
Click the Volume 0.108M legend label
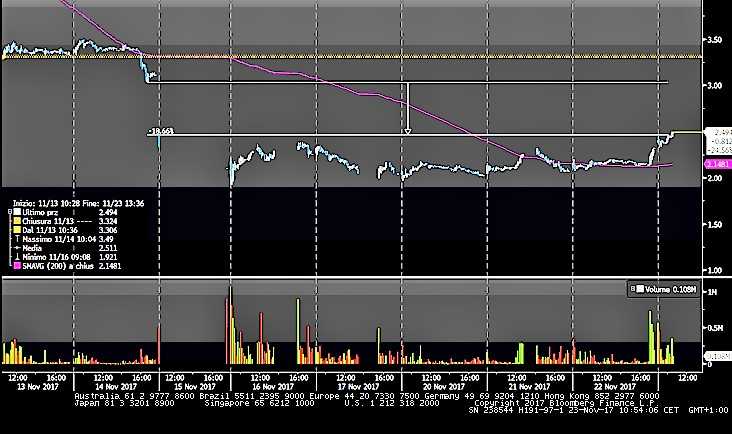pyautogui.click(x=670, y=289)
